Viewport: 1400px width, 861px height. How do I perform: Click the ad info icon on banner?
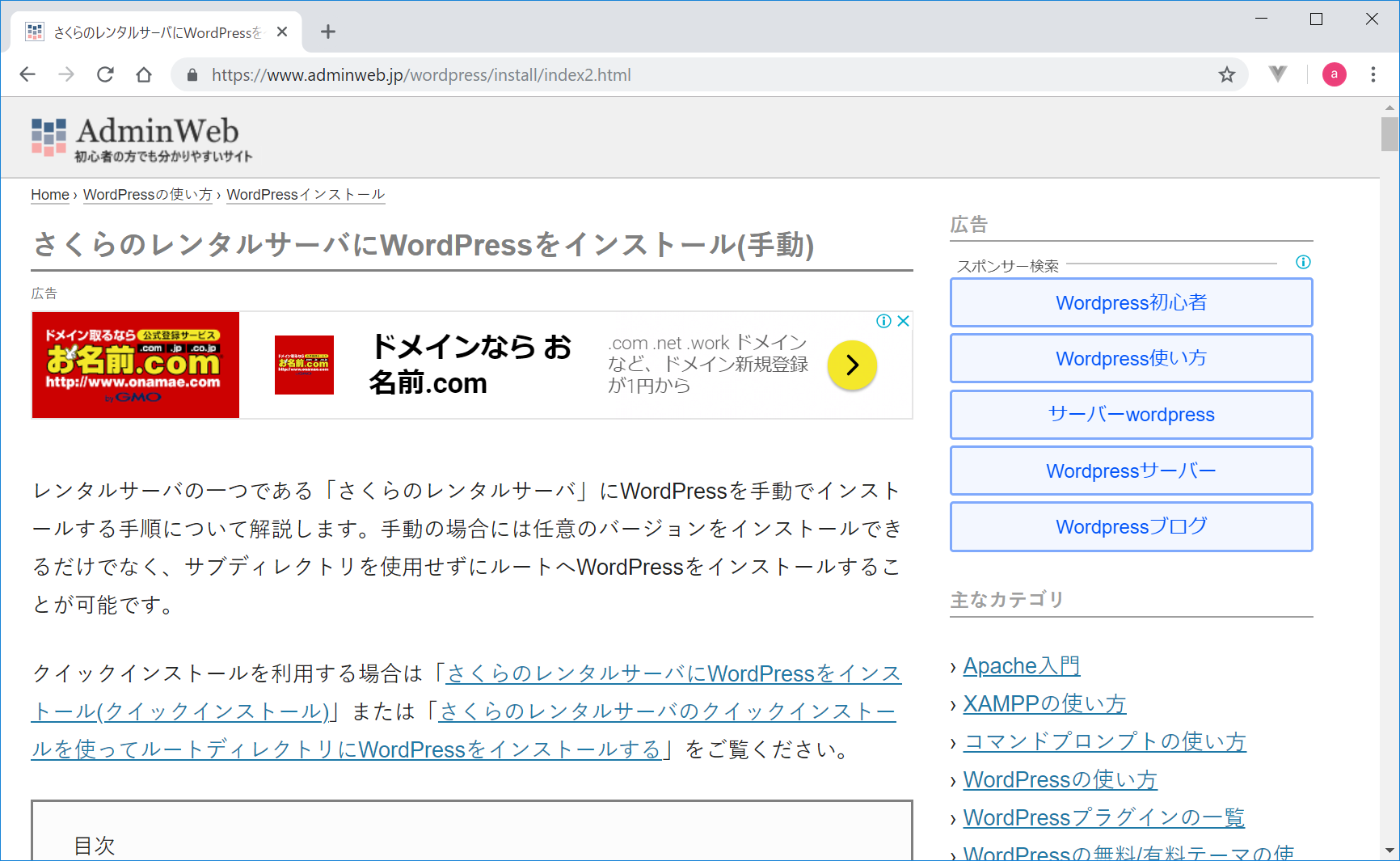pos(884,321)
